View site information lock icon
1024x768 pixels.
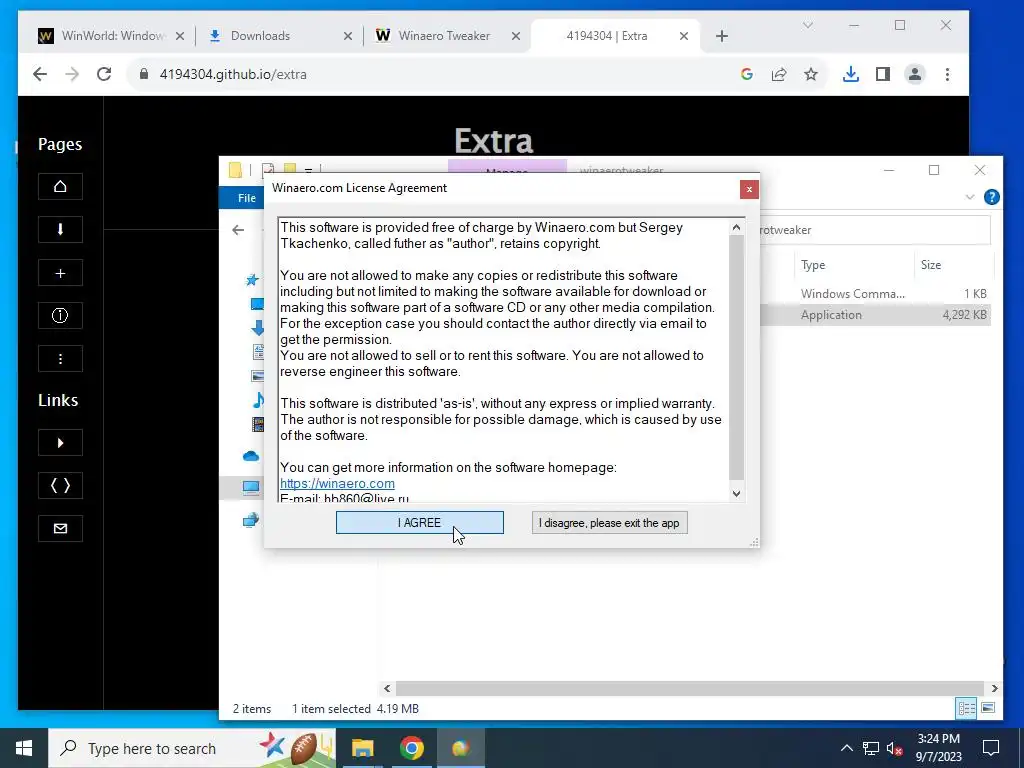(144, 74)
